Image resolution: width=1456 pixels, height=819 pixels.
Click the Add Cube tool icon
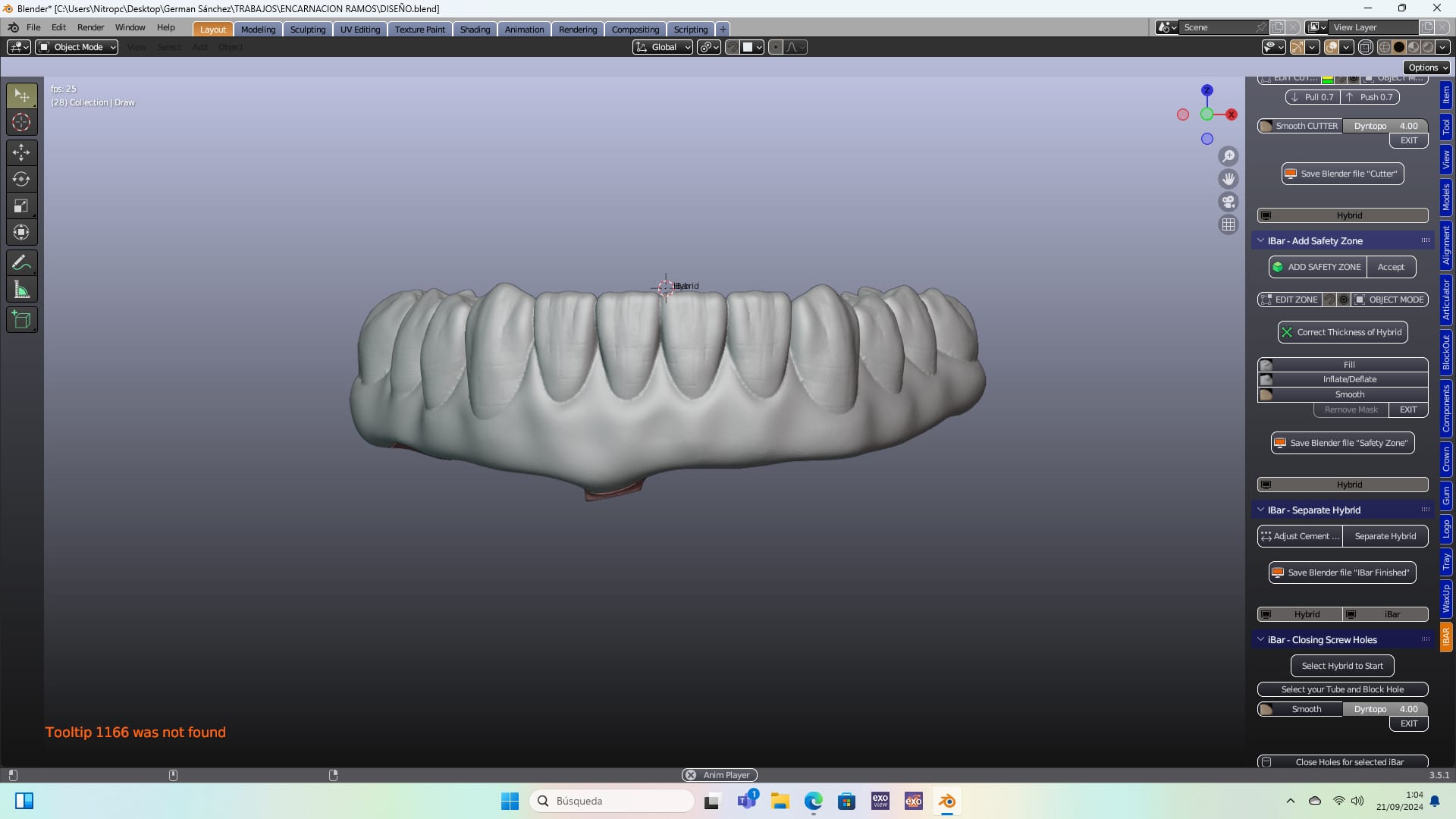21,320
